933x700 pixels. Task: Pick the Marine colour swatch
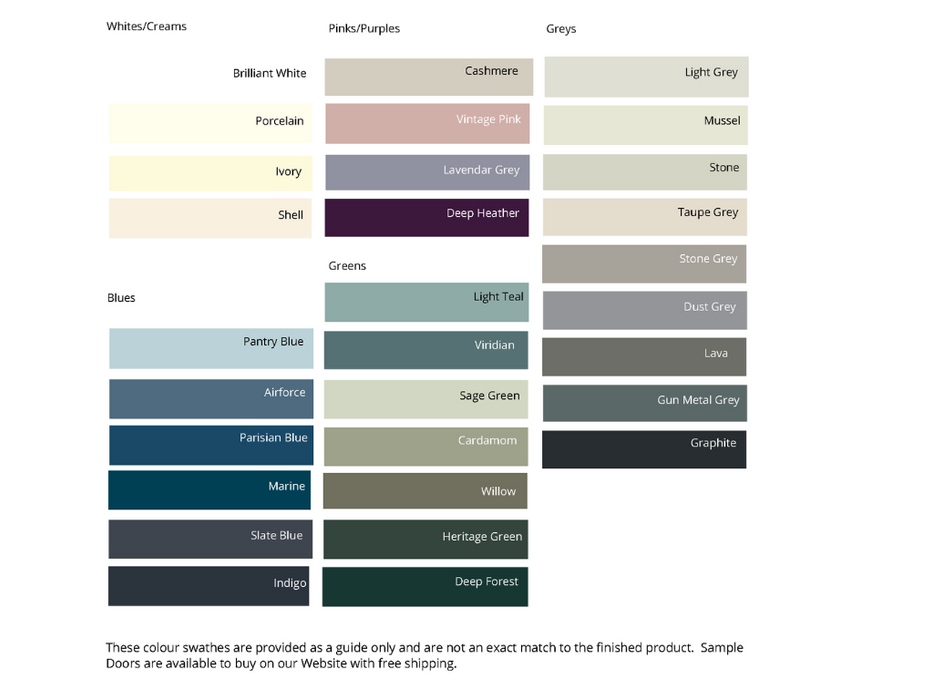point(209,490)
